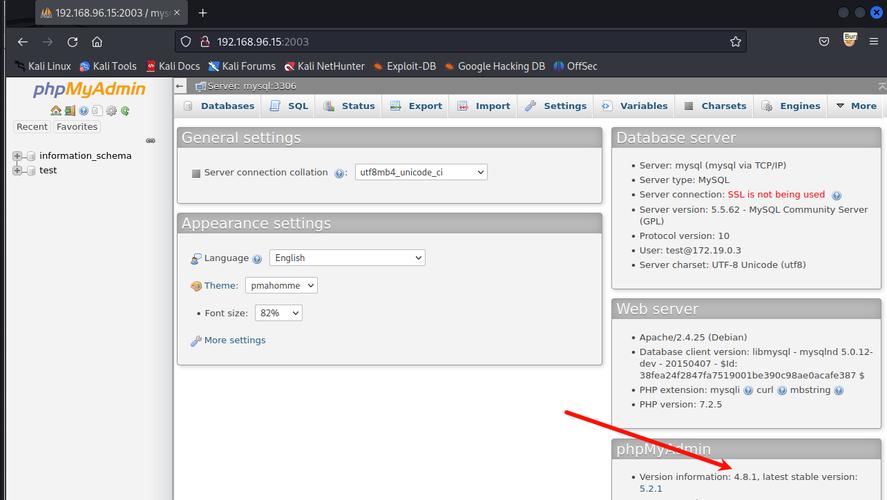The width and height of the screenshot is (887, 500).
Task: Select test database name
Action: (x=48, y=170)
